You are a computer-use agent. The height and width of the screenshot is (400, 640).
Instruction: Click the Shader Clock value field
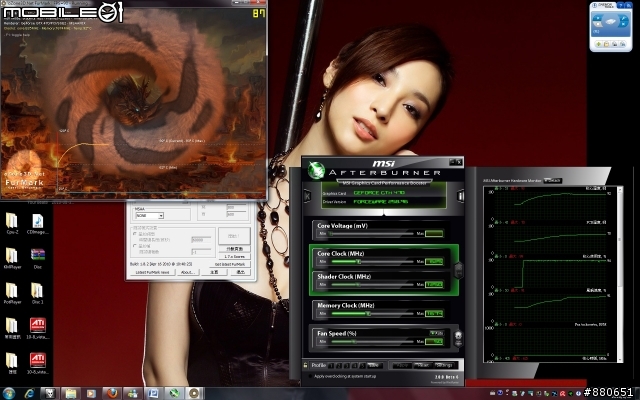click(x=434, y=284)
